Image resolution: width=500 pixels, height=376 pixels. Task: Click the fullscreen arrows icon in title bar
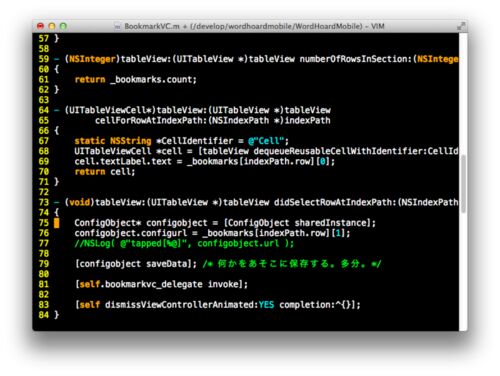[x=461, y=26]
